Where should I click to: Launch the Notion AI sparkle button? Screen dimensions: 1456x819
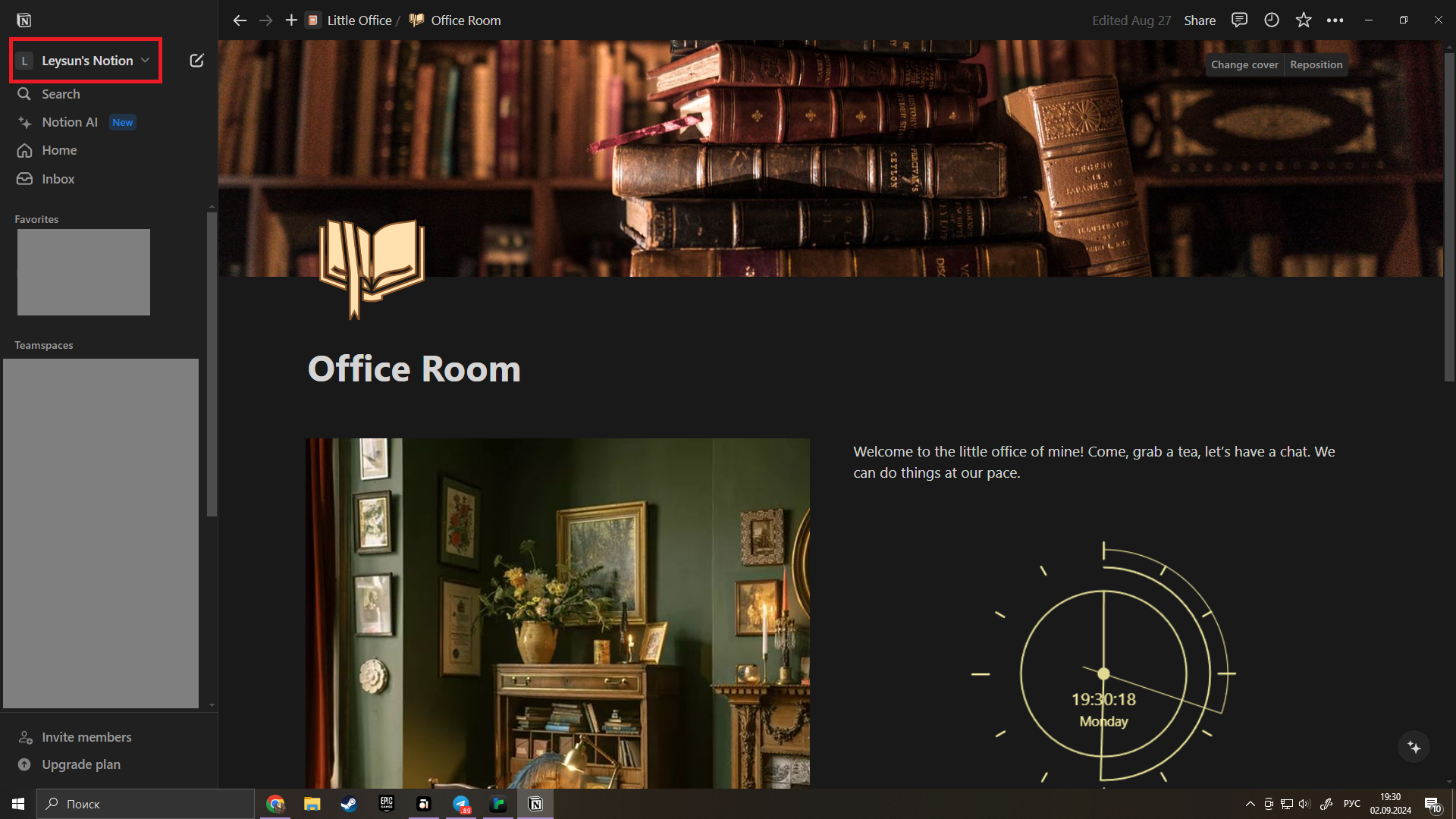(x=1414, y=747)
